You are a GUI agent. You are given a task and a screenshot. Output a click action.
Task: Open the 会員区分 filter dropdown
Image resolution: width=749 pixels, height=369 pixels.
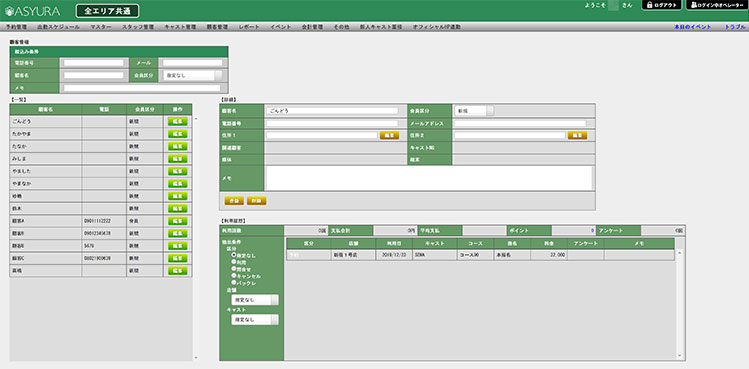click(193, 75)
